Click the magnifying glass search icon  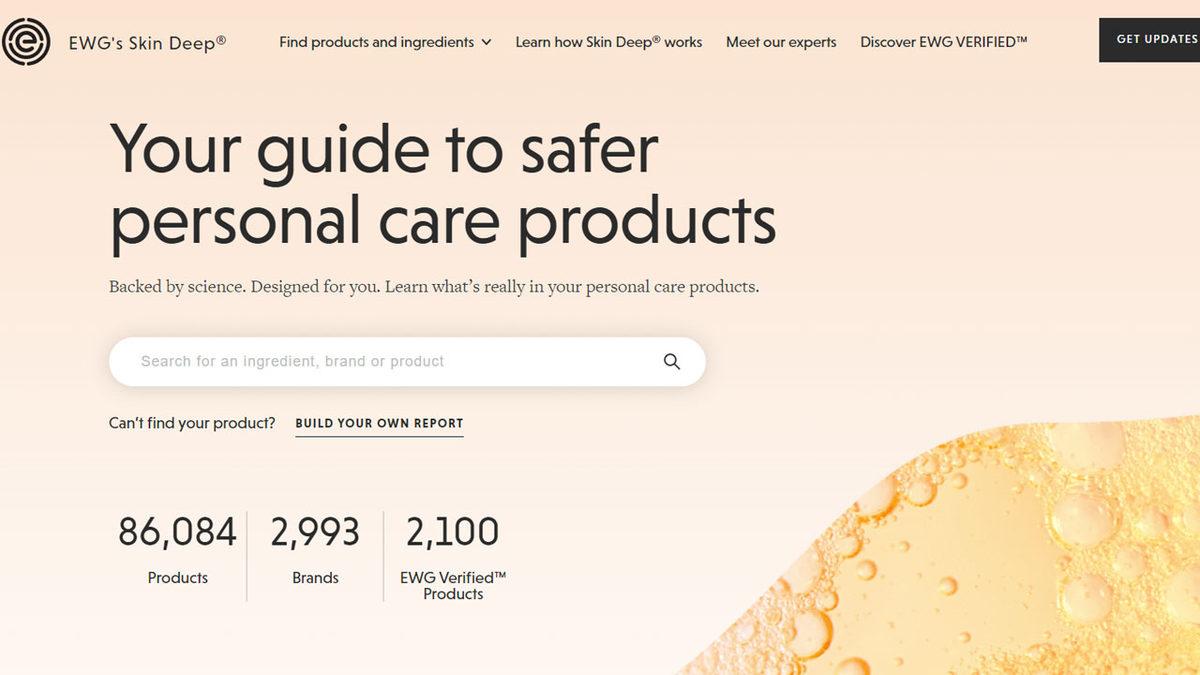pos(672,362)
